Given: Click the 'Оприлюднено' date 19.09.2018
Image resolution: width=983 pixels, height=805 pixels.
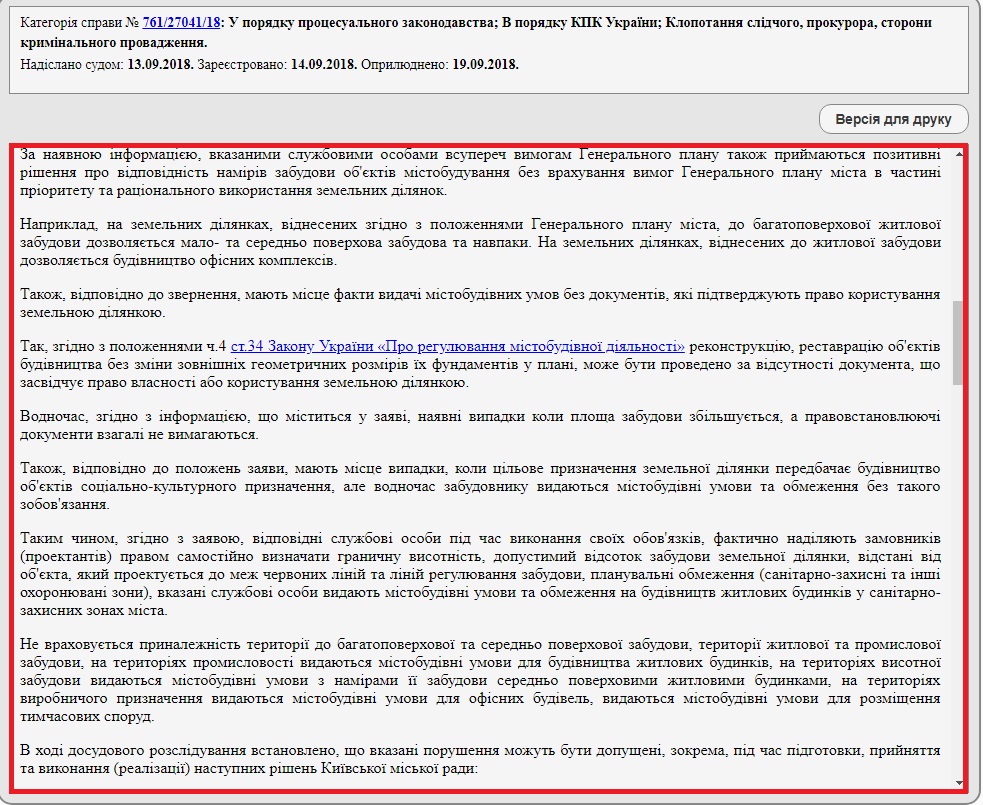Looking at the screenshot, I should [486, 64].
